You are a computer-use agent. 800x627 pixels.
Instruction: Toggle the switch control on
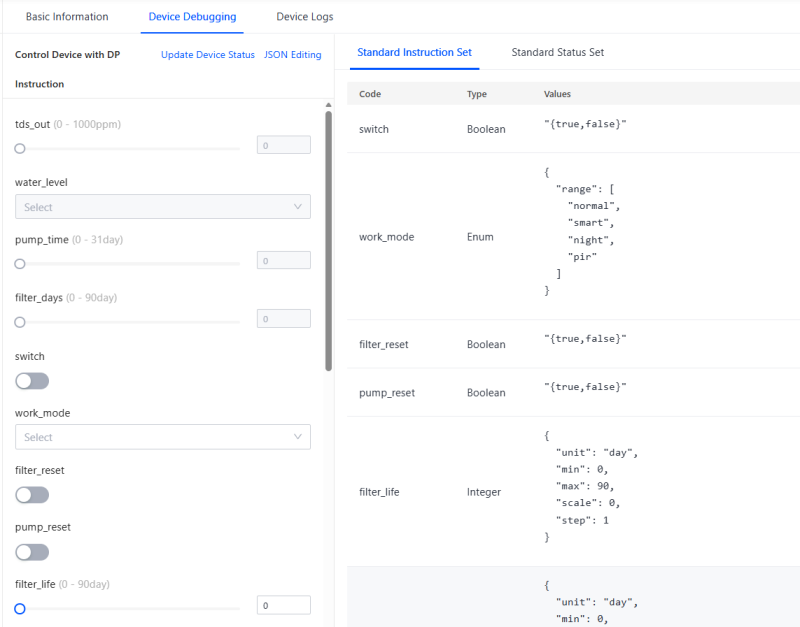pos(32,381)
